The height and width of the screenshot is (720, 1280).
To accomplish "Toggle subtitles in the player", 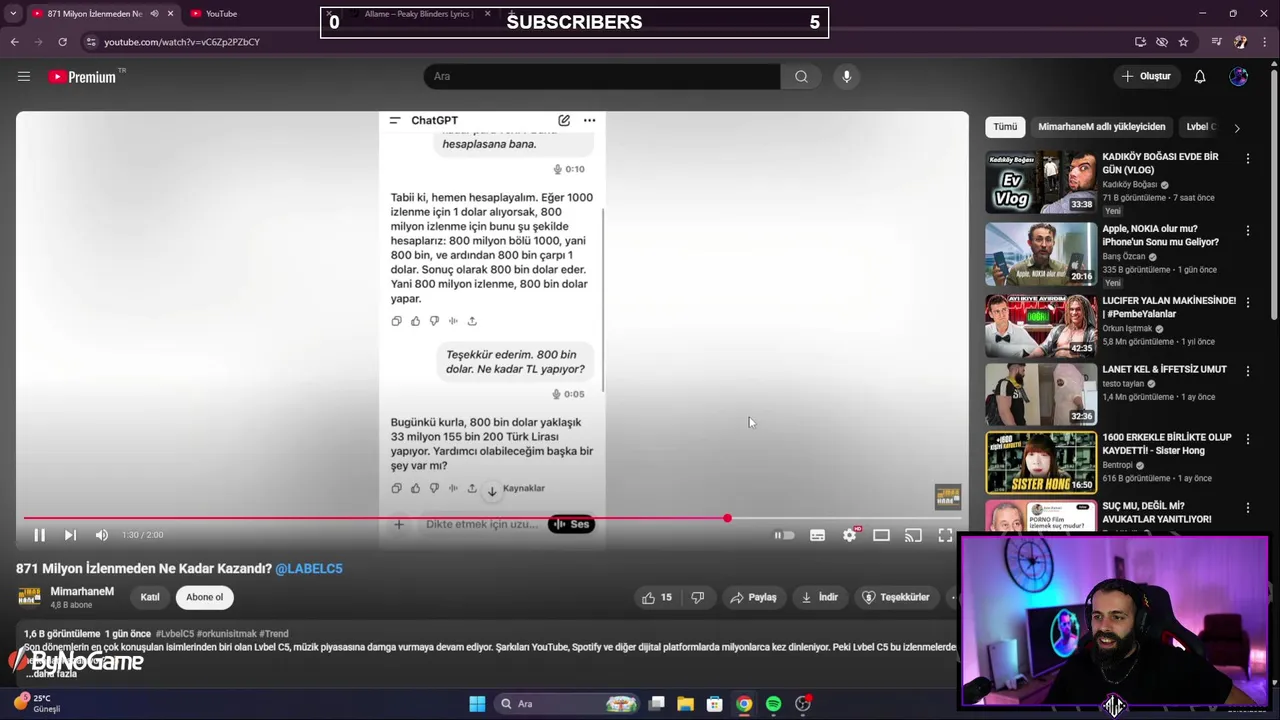I will [x=817, y=535].
